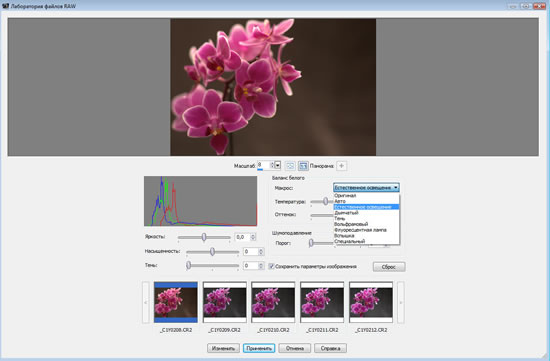
Task: Click the Масштаб spinner arrows
Action: click(272, 165)
